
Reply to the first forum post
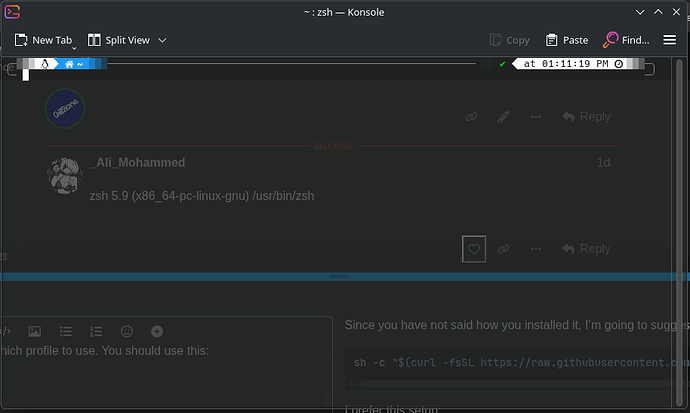click(x=587, y=117)
